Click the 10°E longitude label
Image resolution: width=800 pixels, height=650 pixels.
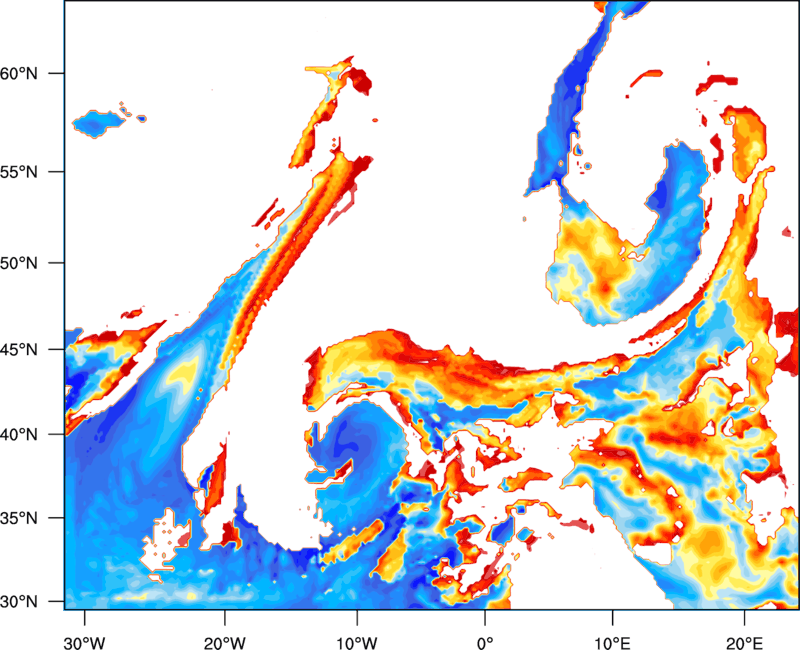(x=612, y=643)
